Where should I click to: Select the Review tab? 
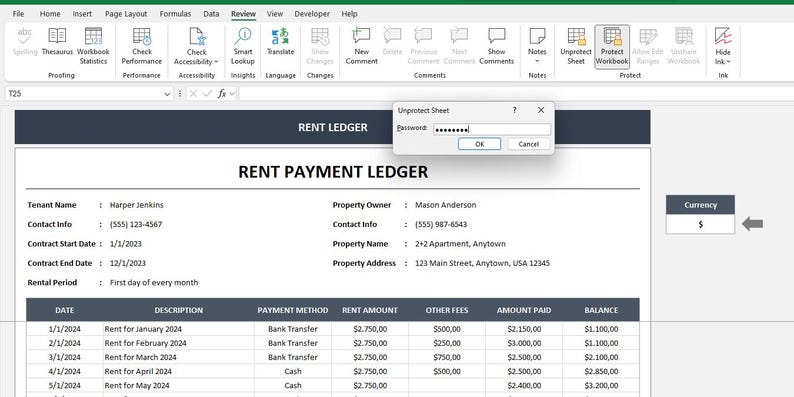click(244, 14)
